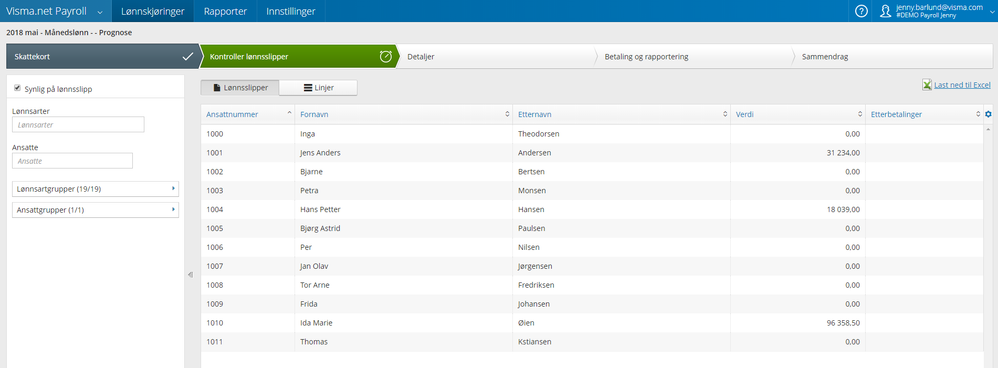Click first name Hans Petter
The height and width of the screenshot is (368, 998).
320,209
